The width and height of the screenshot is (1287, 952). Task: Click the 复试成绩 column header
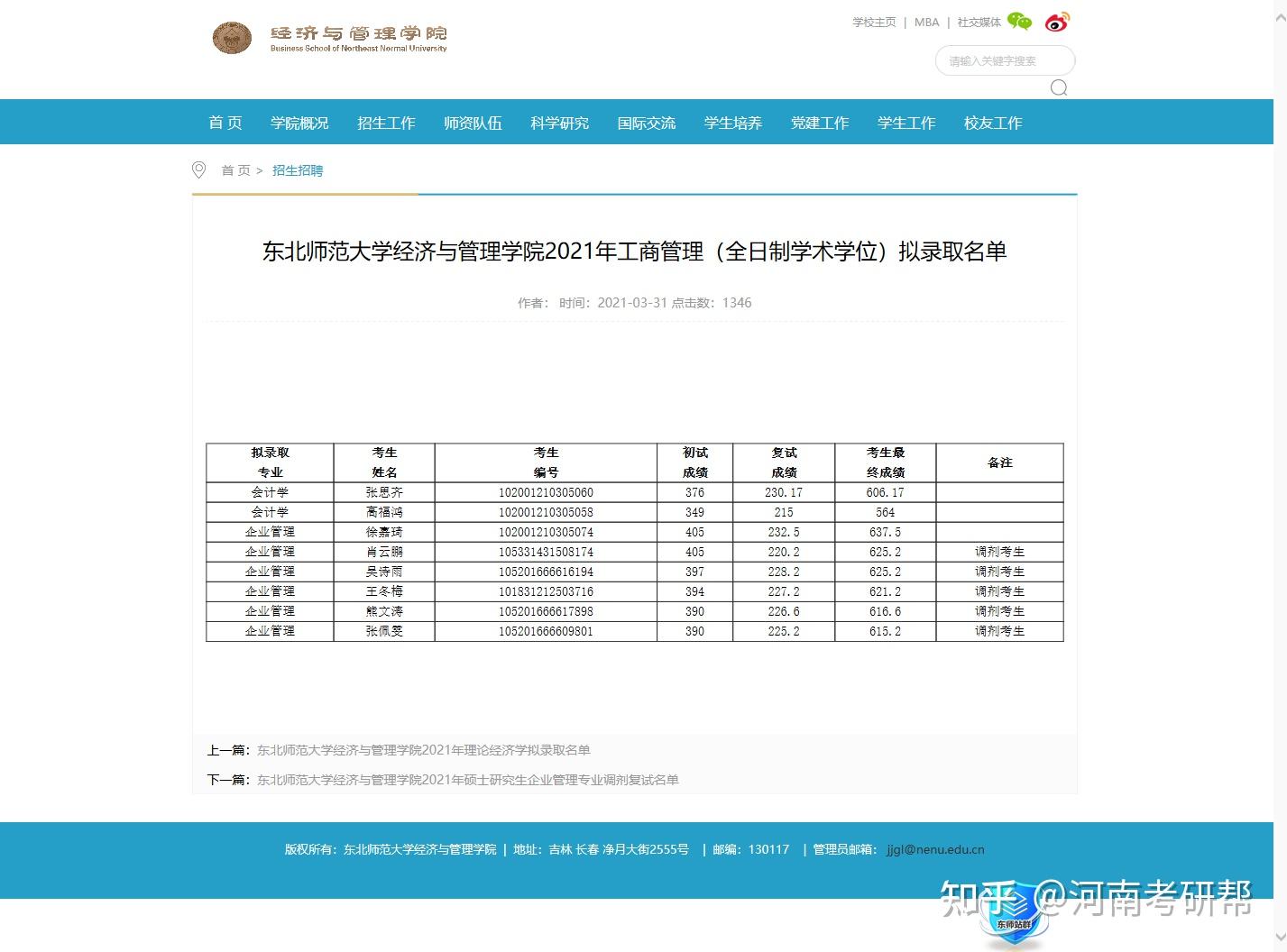pyautogui.click(x=784, y=462)
